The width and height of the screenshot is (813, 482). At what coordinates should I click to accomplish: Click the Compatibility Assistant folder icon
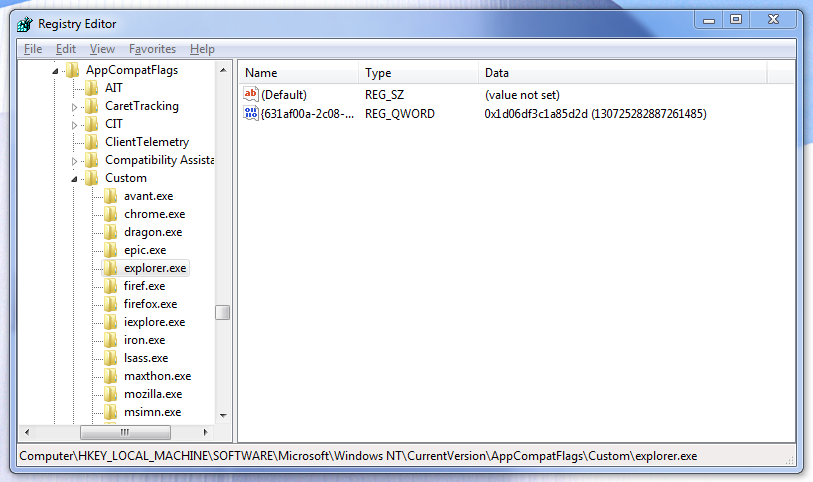(x=92, y=160)
